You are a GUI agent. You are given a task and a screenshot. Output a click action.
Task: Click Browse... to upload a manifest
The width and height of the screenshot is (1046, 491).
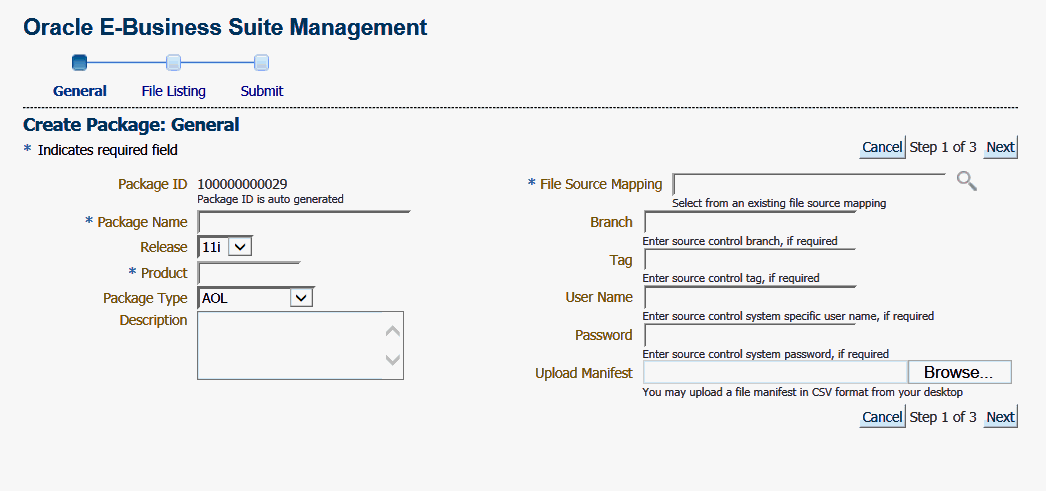click(959, 372)
